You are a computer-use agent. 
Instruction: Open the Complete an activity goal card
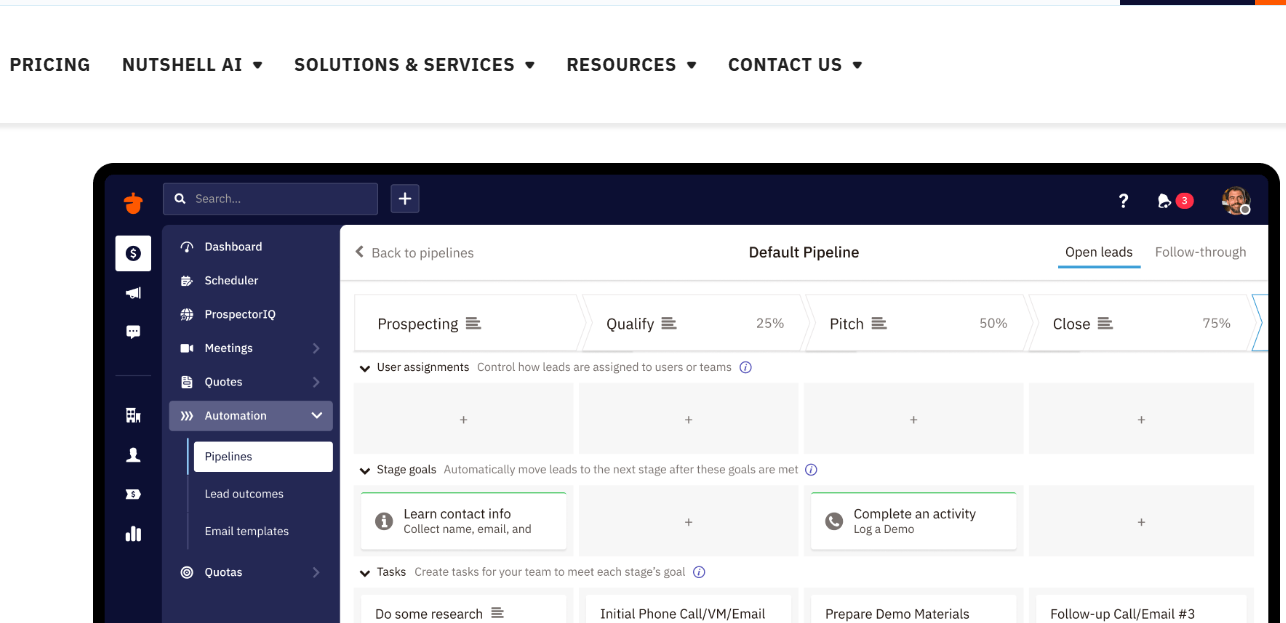913,521
